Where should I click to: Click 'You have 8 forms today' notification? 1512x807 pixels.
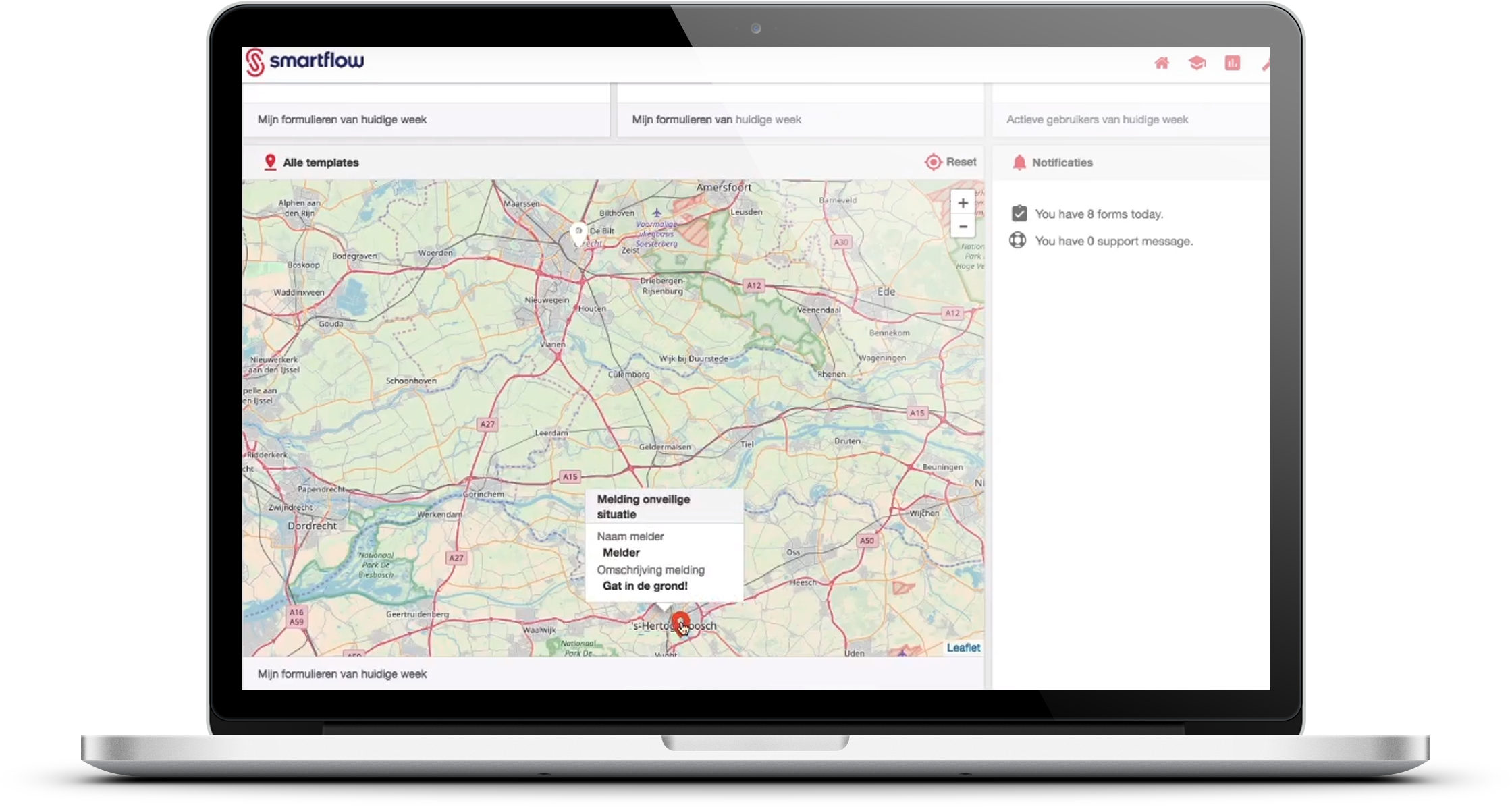1099,214
